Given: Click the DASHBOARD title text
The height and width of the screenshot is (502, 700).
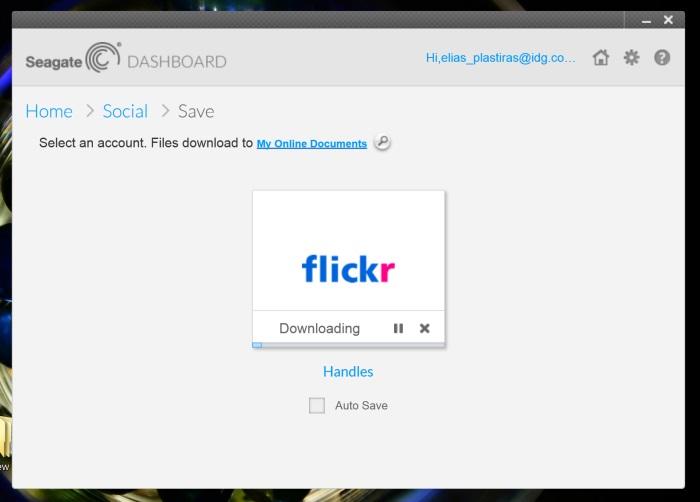Looking at the screenshot, I should click(x=177, y=62).
